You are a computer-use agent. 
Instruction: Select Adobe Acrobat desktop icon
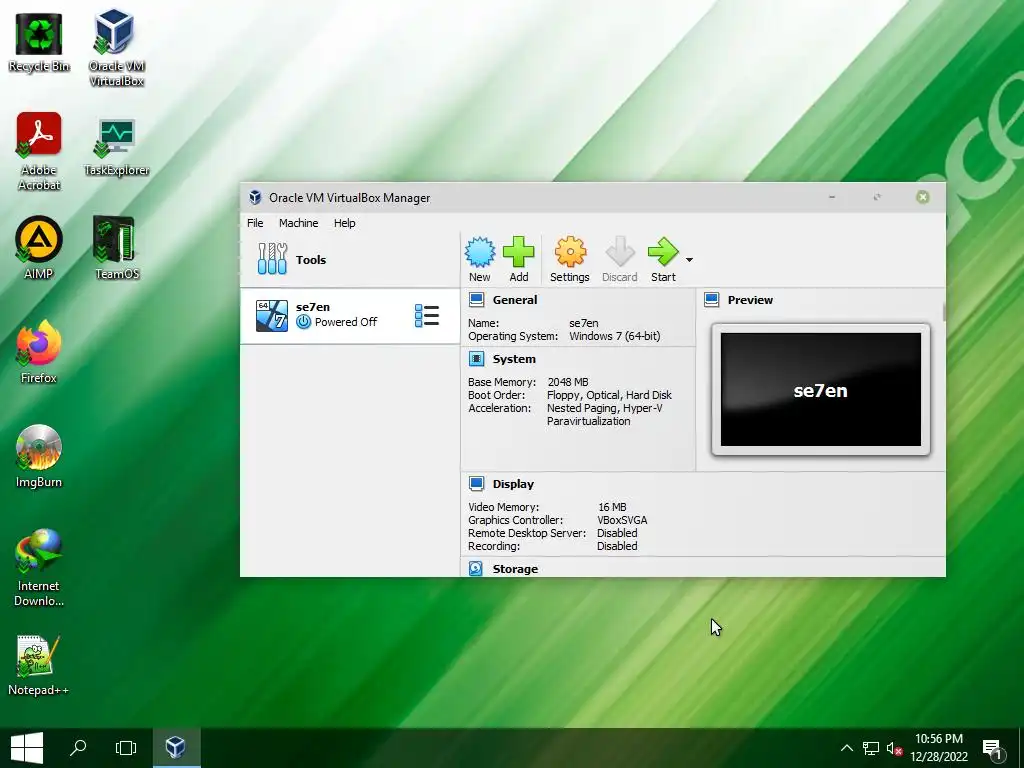click(39, 151)
